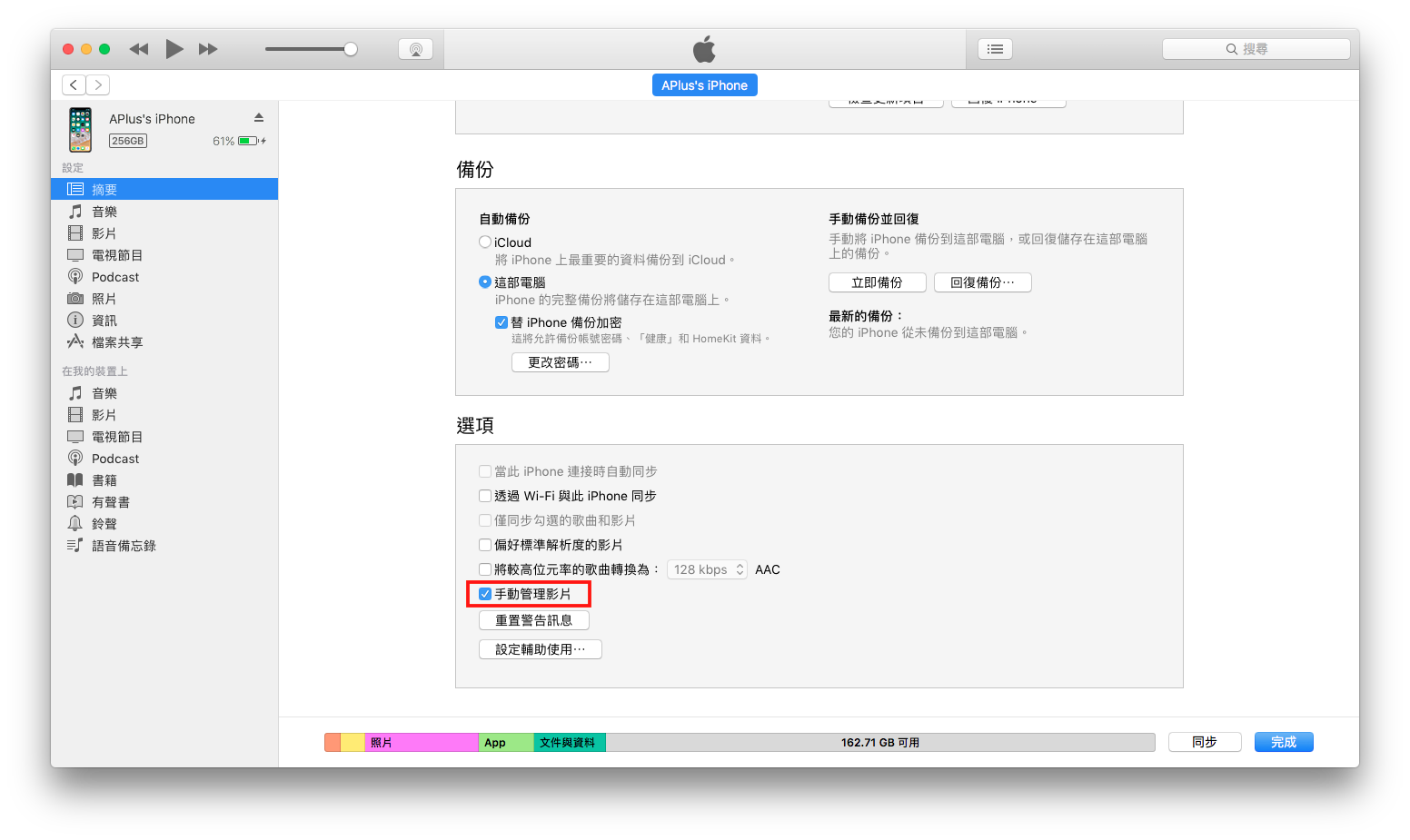Open the AirPlay output menu
Screen dimensions: 1410x840
(415, 49)
